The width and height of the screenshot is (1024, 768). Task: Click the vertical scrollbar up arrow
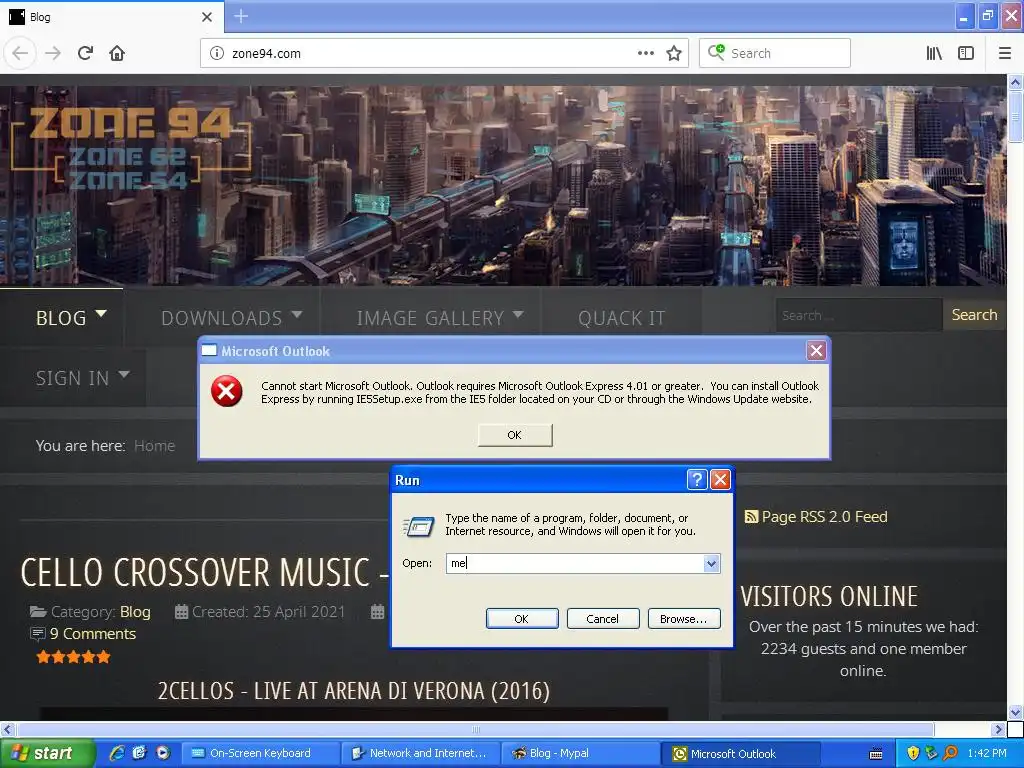[x=1015, y=82]
